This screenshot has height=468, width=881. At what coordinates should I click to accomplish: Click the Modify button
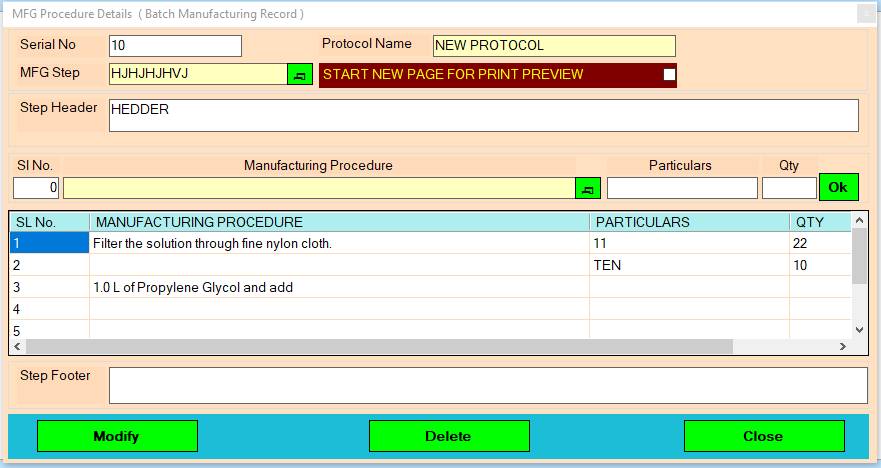pyautogui.click(x=117, y=436)
